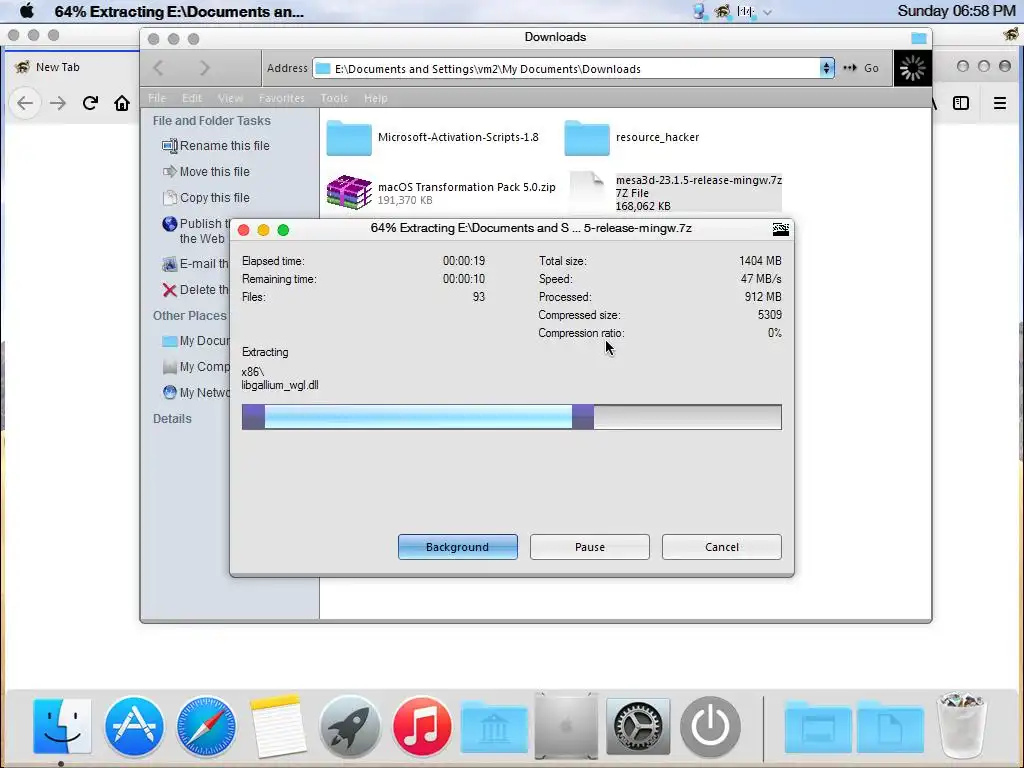Image resolution: width=1024 pixels, height=768 pixels.
Task: Collapse the File and Folder Tasks section
Action: tap(212, 121)
